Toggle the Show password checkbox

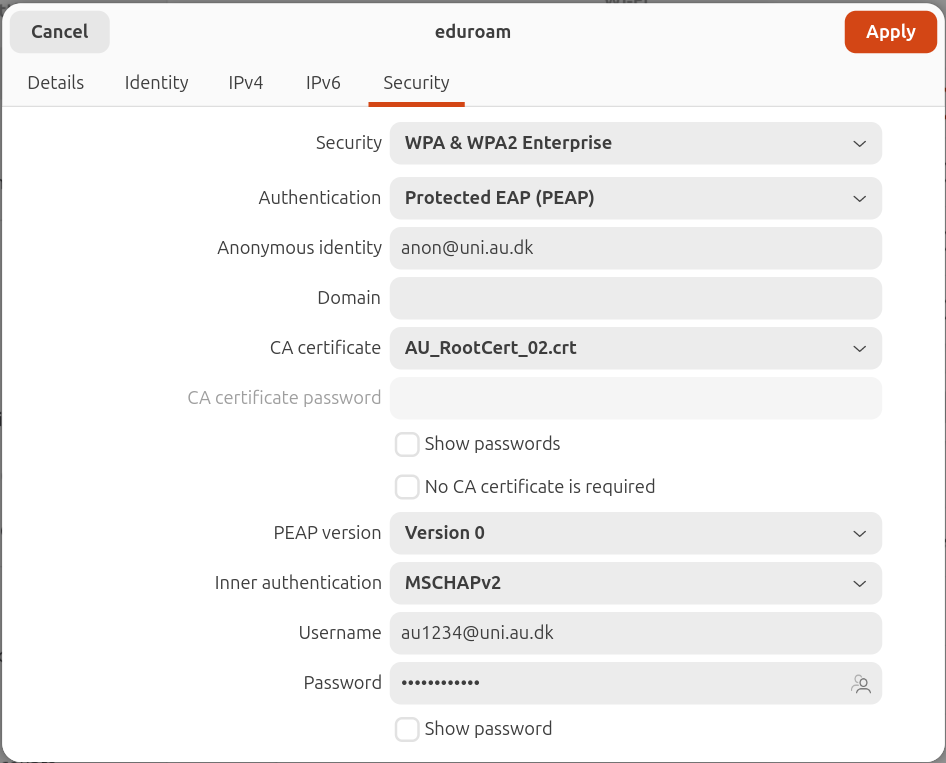click(407, 729)
